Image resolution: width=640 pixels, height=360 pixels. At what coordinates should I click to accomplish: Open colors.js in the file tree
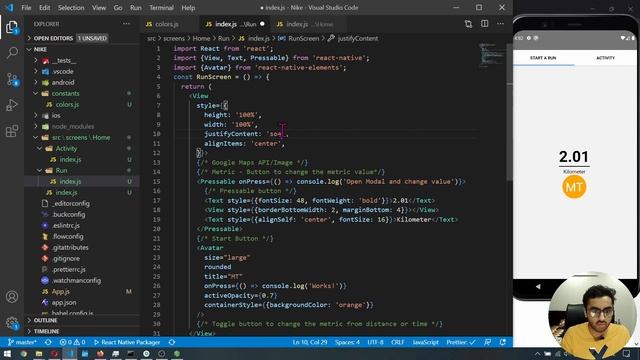tap(67, 104)
